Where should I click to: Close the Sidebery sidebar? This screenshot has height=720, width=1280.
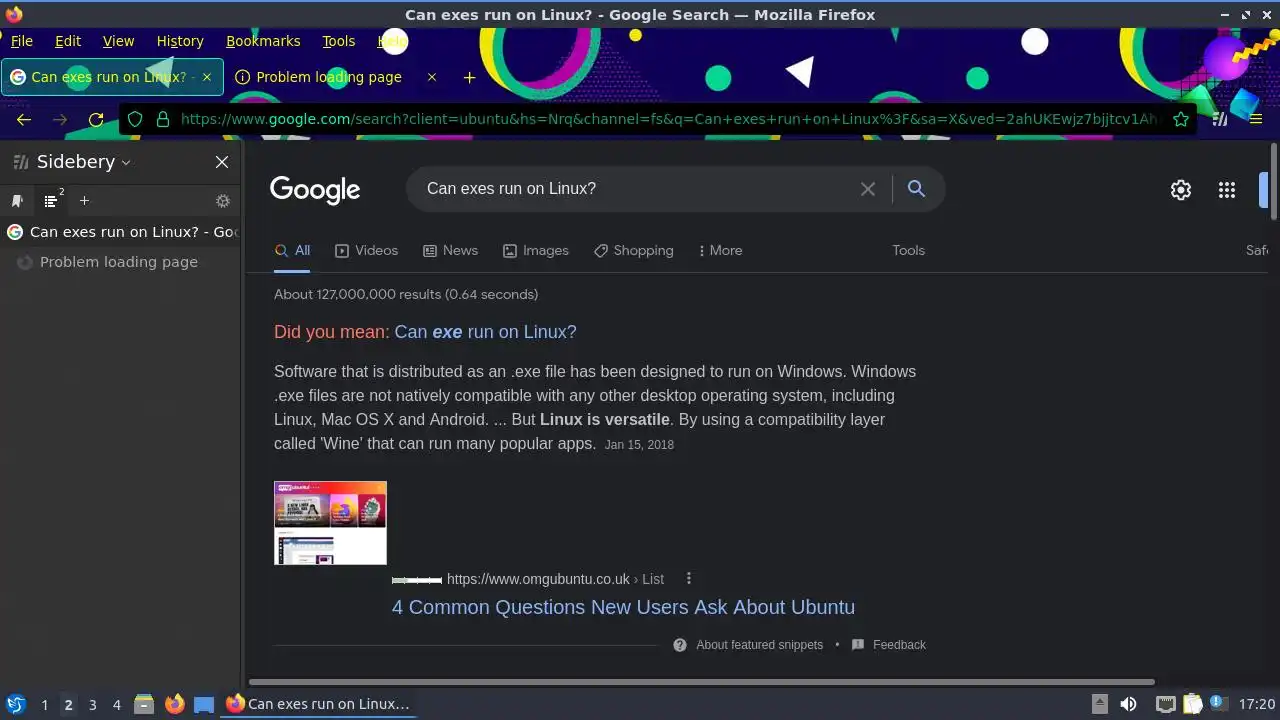pyautogui.click(x=222, y=162)
